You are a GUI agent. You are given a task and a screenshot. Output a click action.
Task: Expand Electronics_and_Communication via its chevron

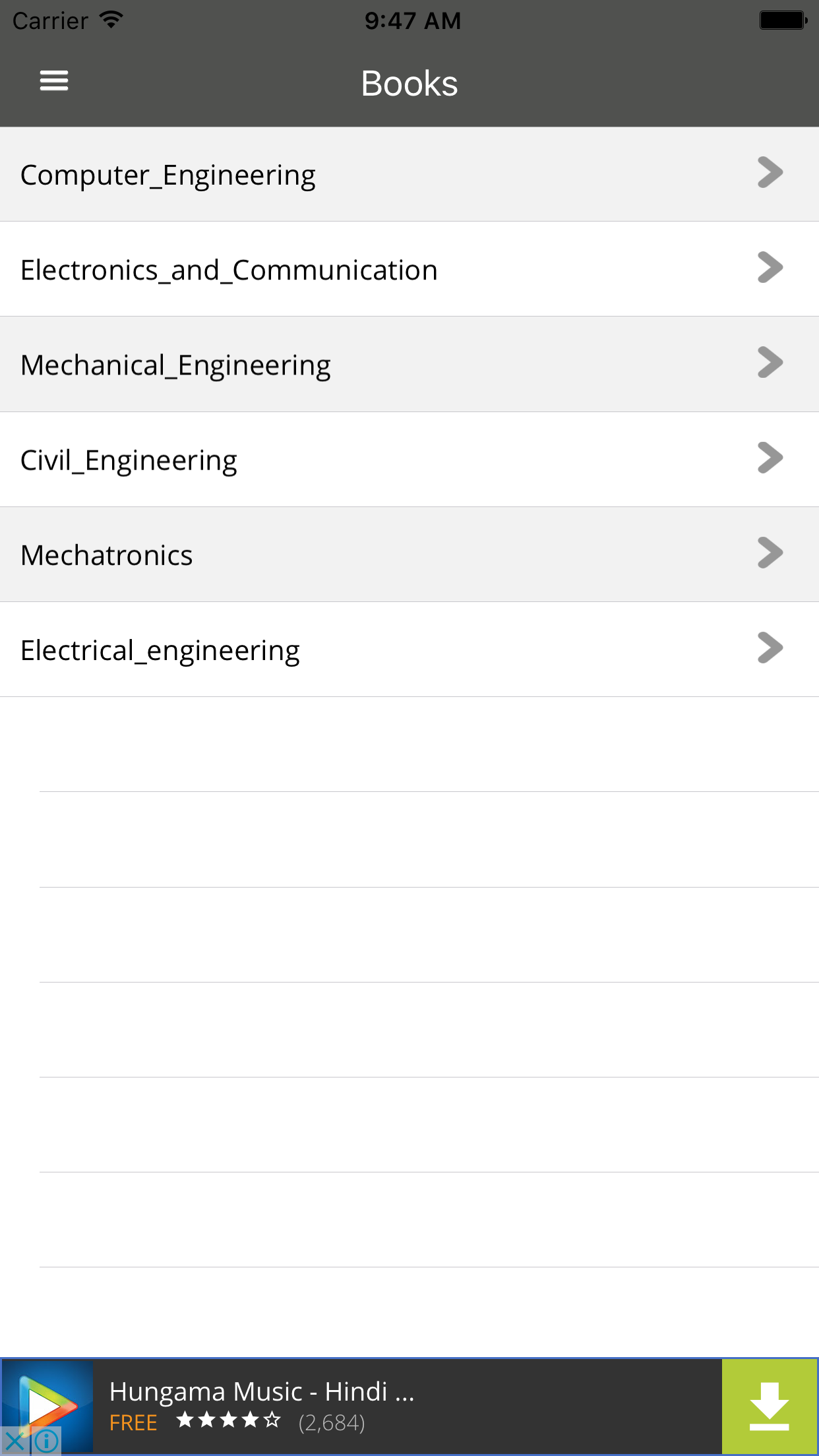770,268
